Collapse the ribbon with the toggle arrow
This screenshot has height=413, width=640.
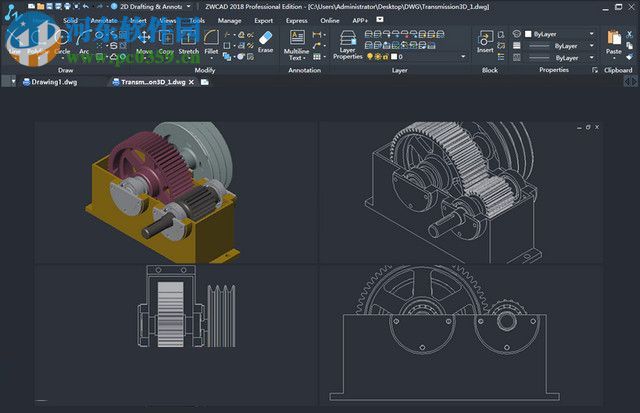(x=380, y=20)
